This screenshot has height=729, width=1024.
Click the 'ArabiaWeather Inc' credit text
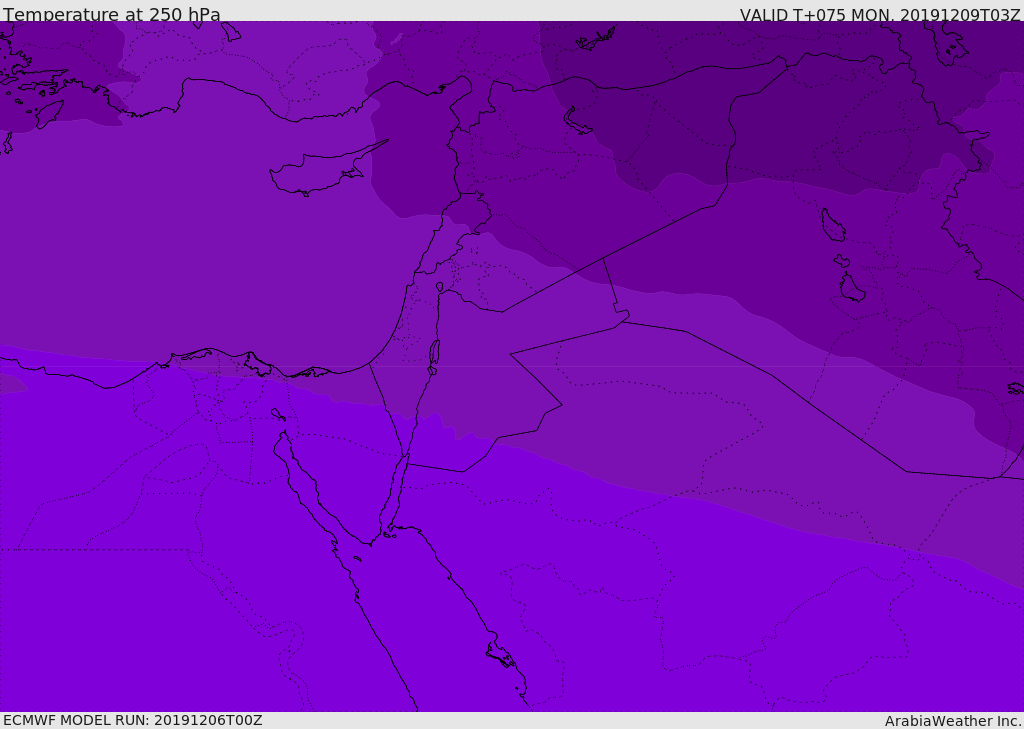pos(952,721)
